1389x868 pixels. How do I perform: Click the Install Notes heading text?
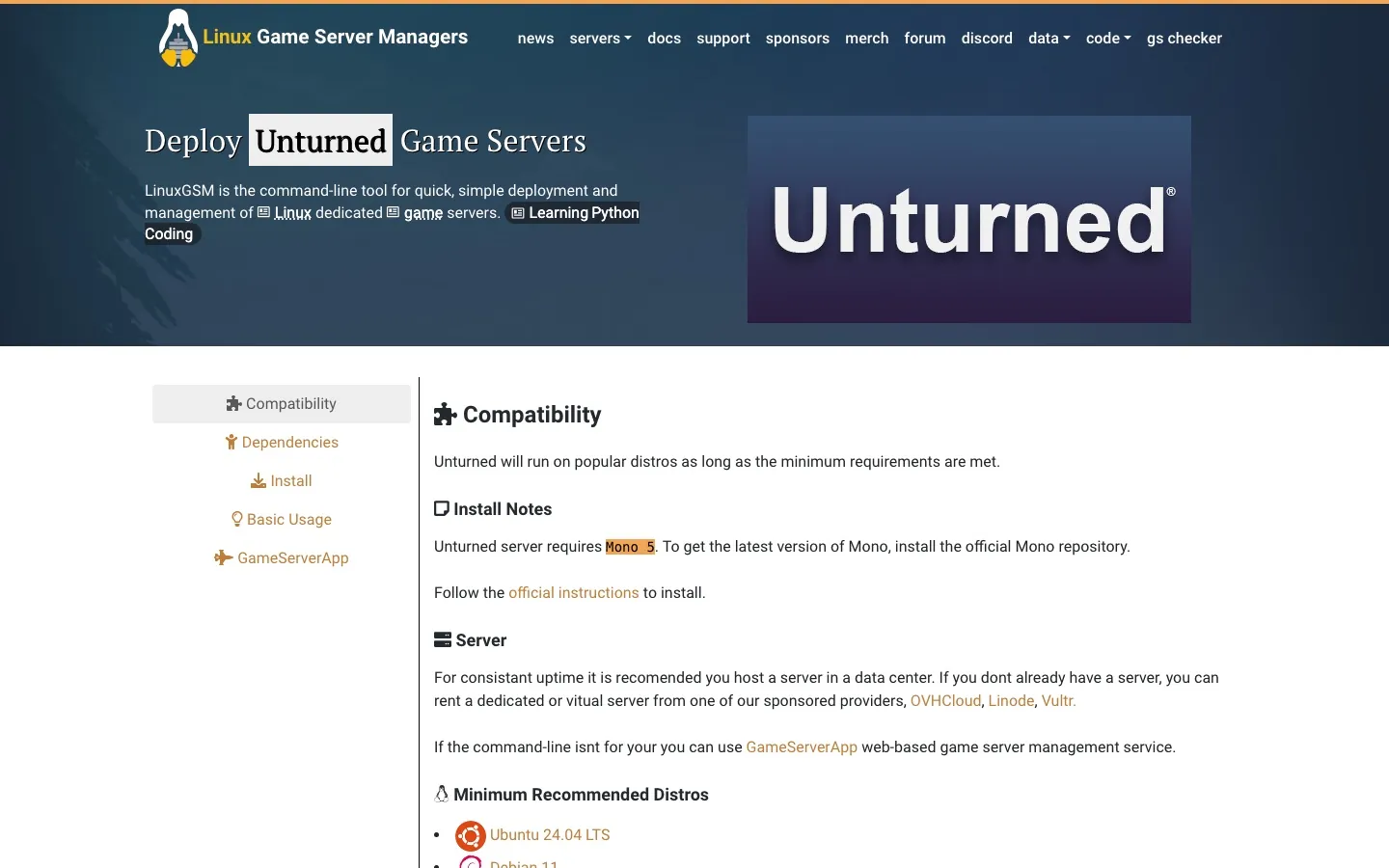(x=503, y=509)
